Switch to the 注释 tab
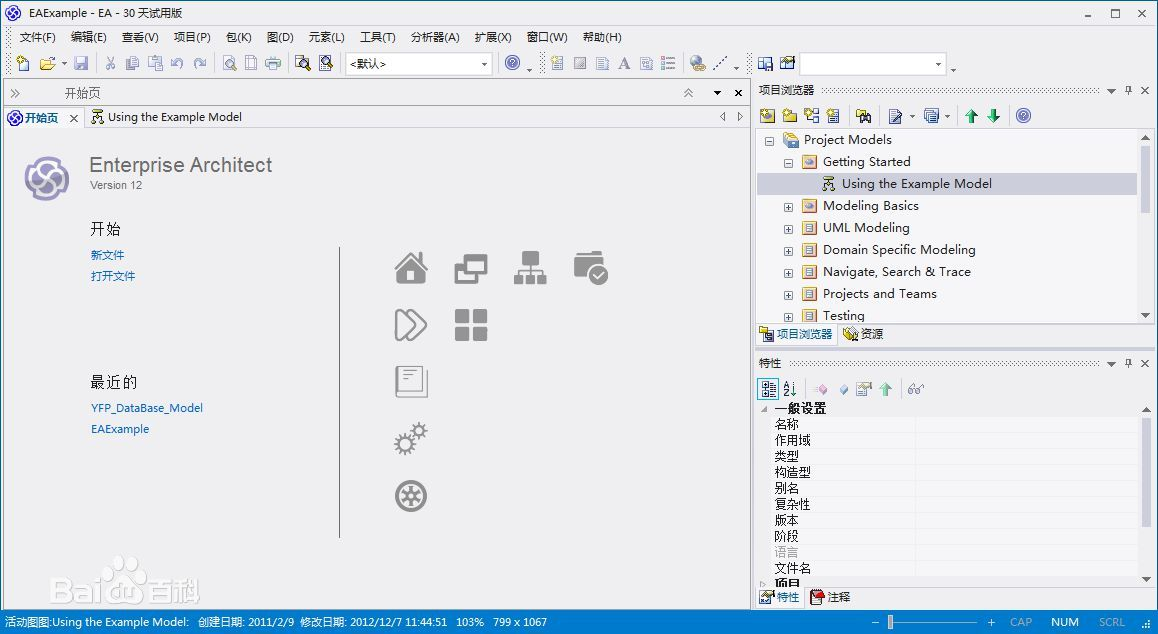Screen dimensions: 1158x634 coord(830,597)
